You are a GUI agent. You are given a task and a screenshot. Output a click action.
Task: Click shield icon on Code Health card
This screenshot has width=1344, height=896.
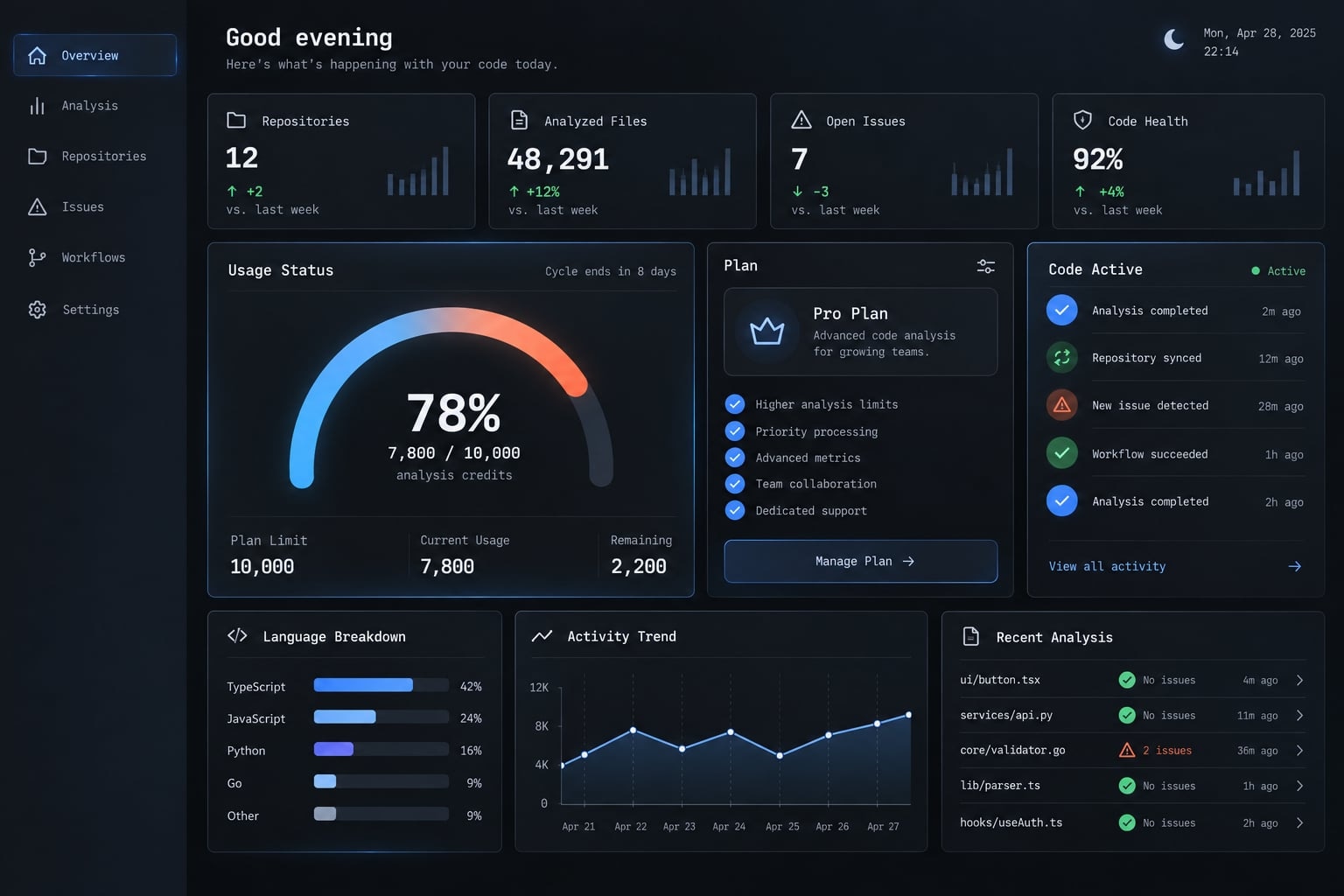pyautogui.click(x=1082, y=120)
